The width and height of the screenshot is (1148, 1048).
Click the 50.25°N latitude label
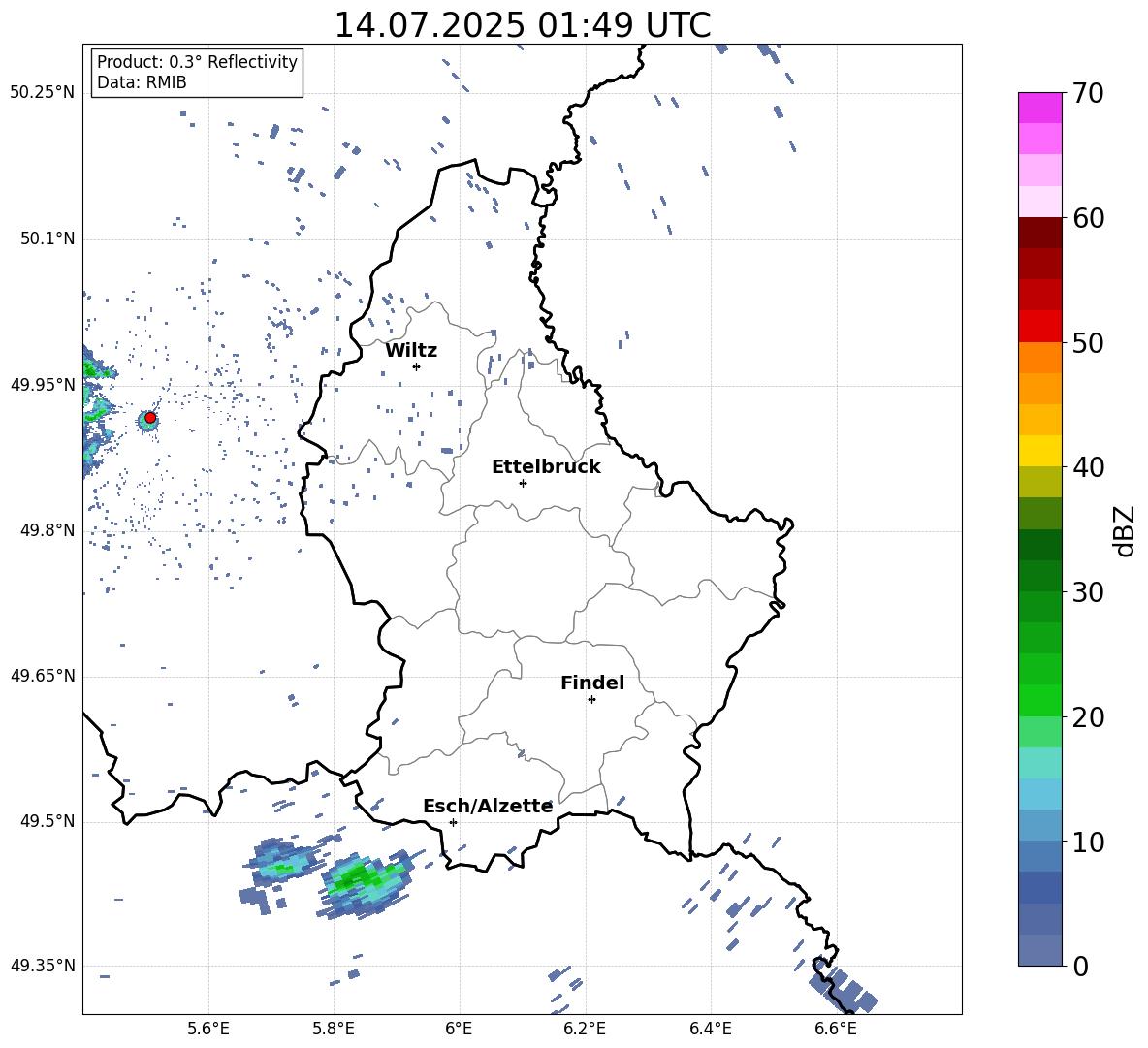43,93
